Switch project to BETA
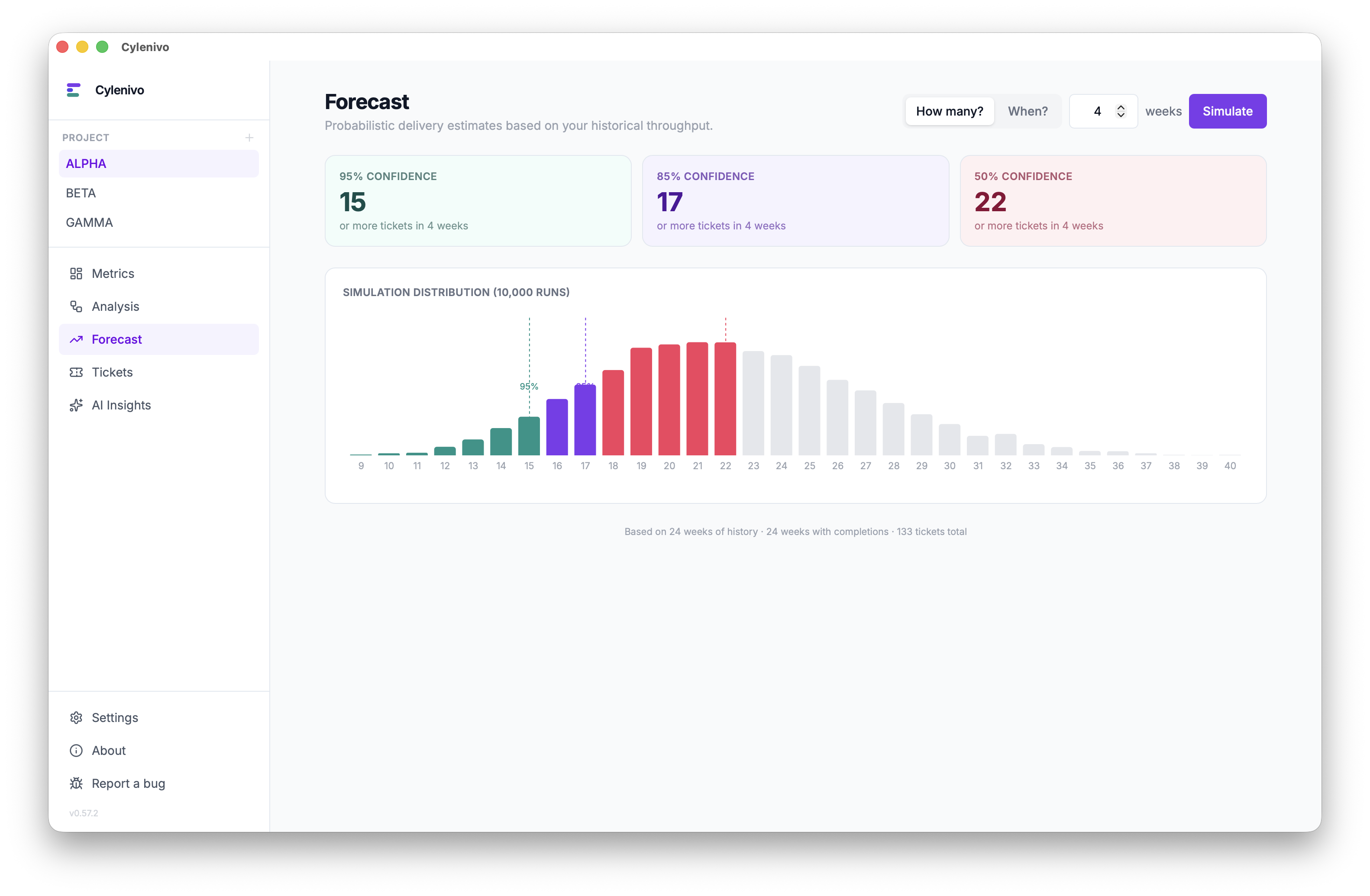This screenshot has width=1370, height=896. pos(80,193)
